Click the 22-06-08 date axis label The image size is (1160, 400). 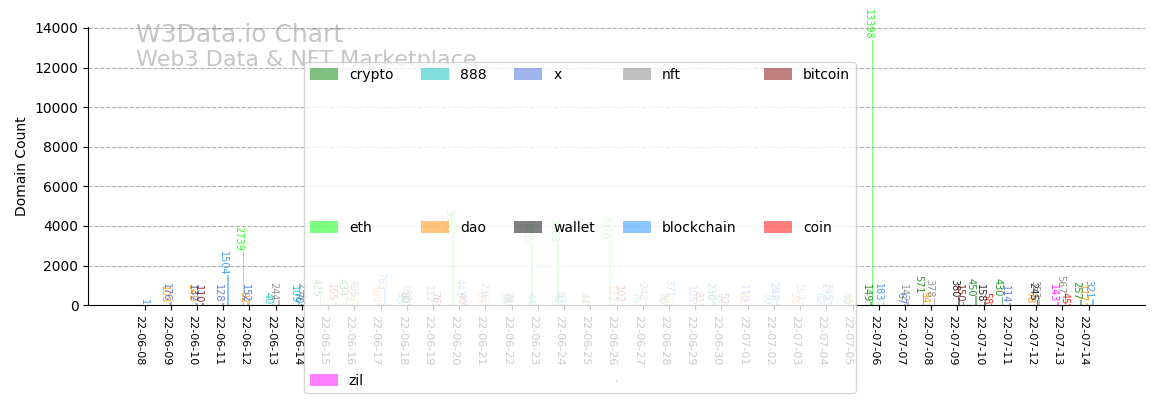tap(141, 340)
